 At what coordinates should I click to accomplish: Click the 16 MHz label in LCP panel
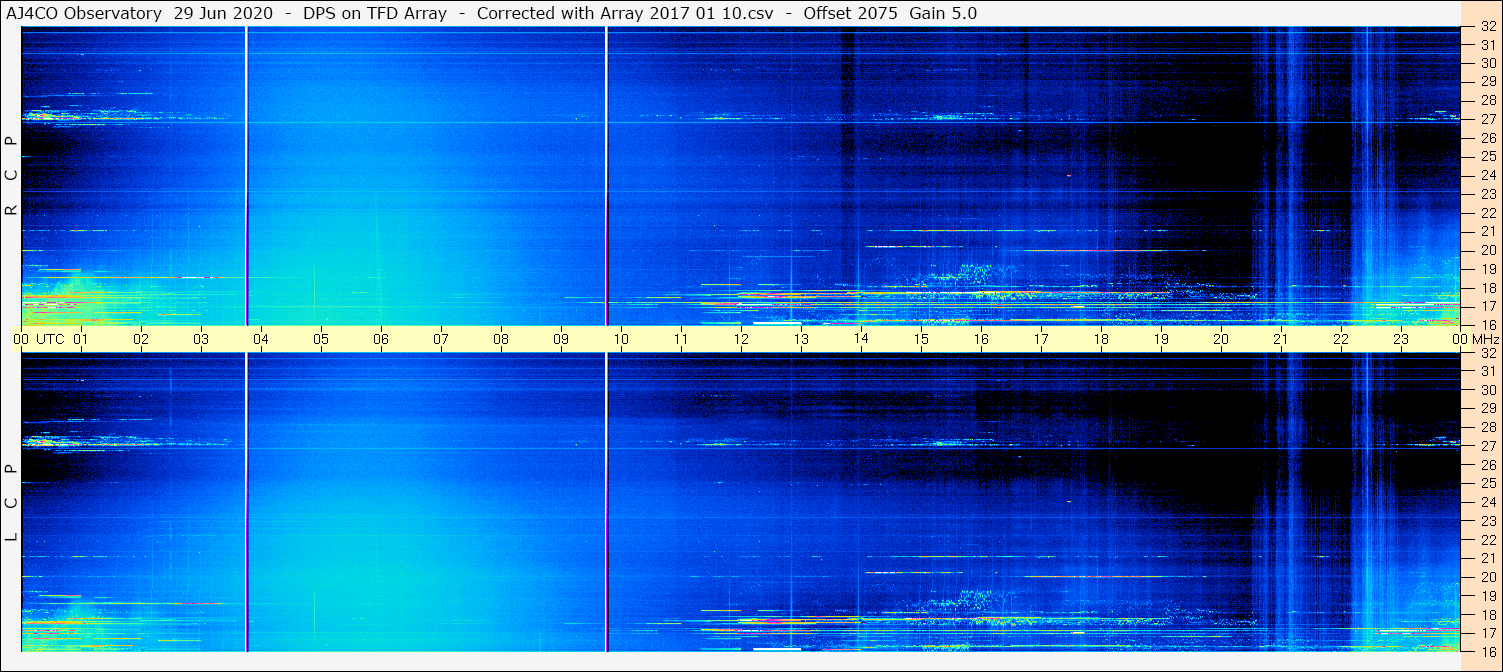(x=1487, y=651)
